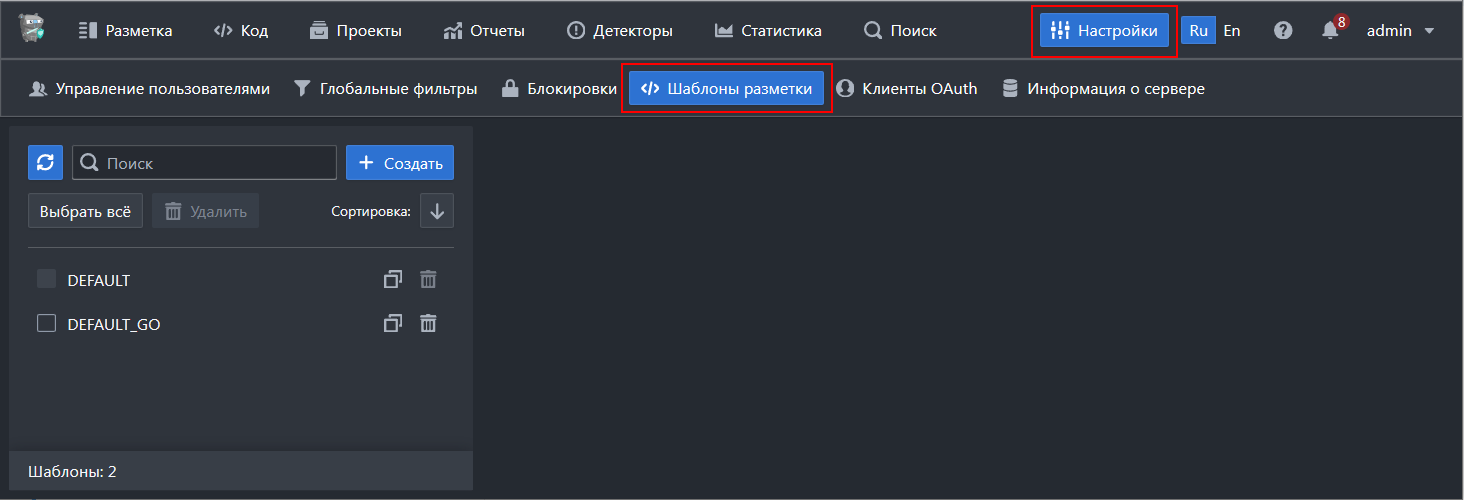The image size is (1464, 500).
Task: Click the refresh templates icon button
Action: 46,163
